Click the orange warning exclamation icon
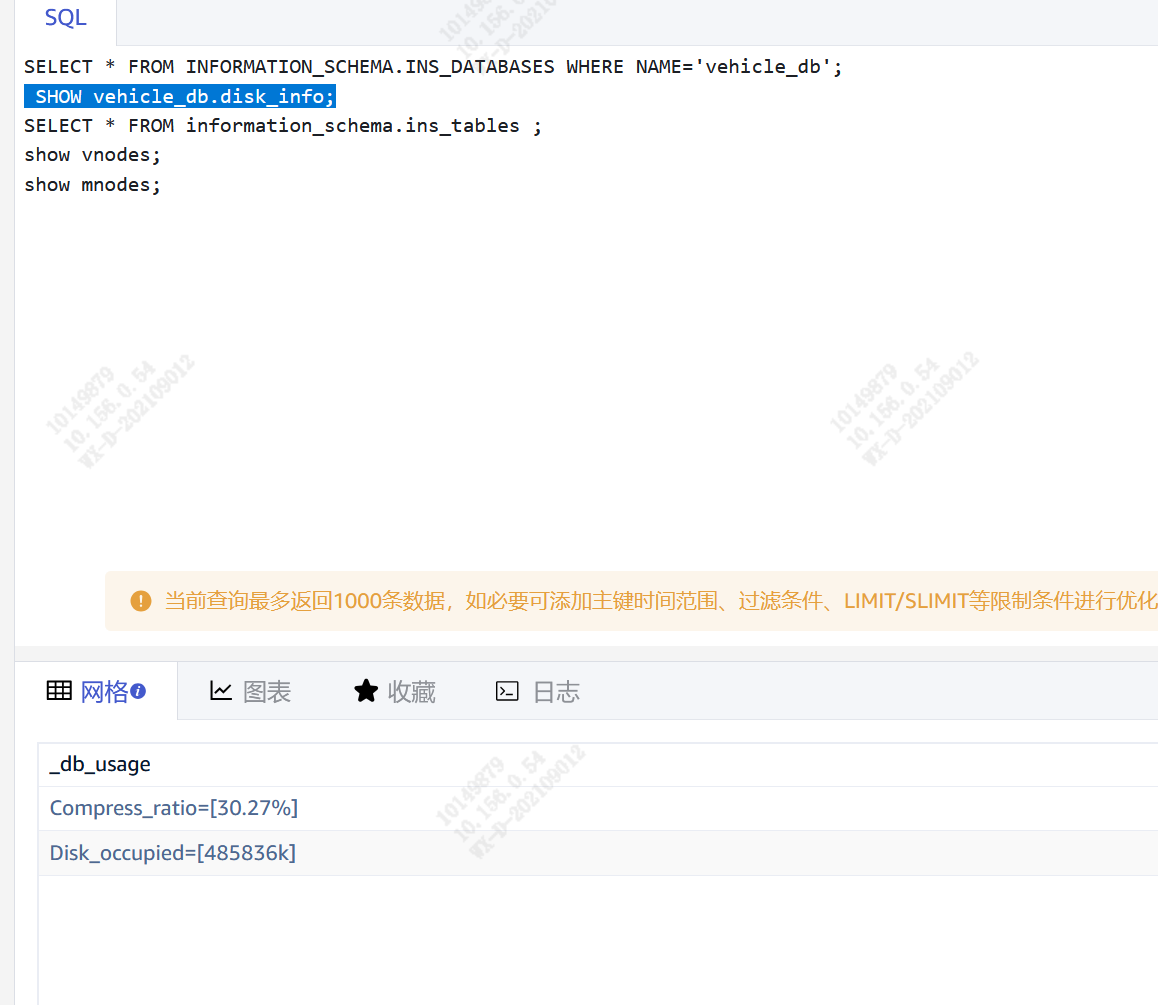The image size is (1158, 1005). pos(141,601)
